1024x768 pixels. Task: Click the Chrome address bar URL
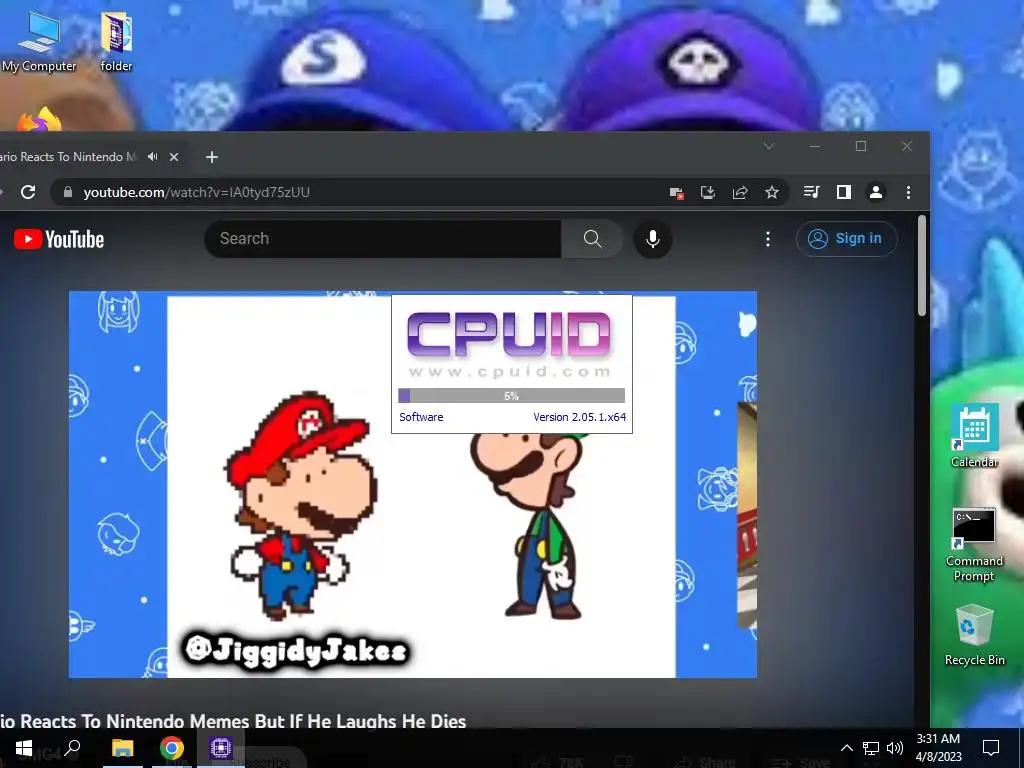pyautogui.click(x=197, y=192)
